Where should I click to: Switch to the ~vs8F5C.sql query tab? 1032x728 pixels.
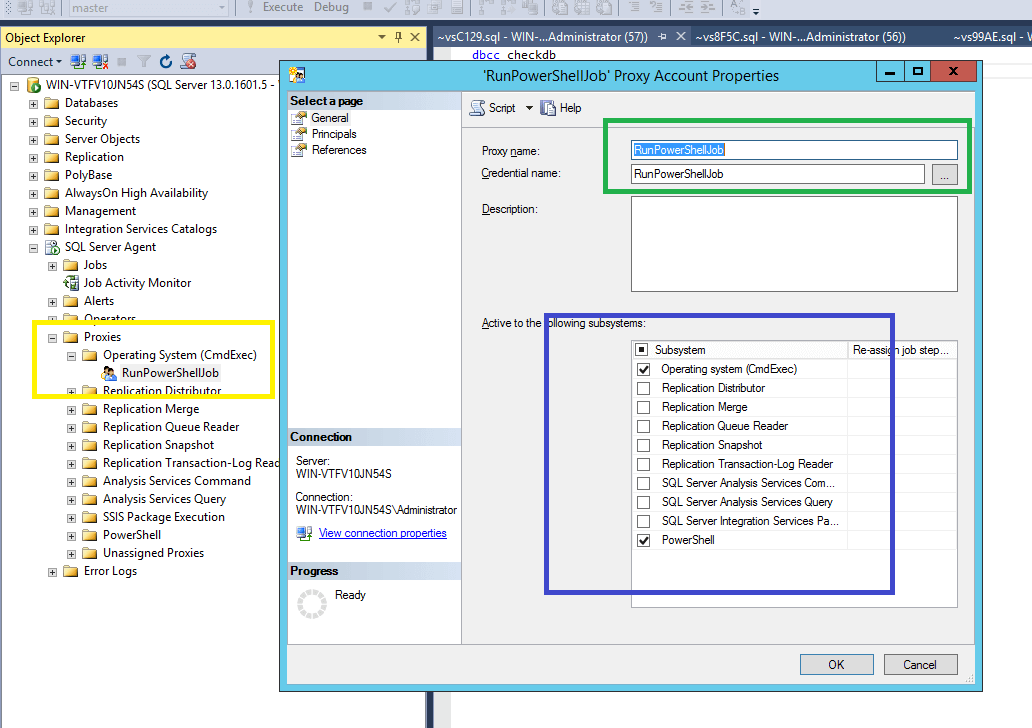[800, 37]
